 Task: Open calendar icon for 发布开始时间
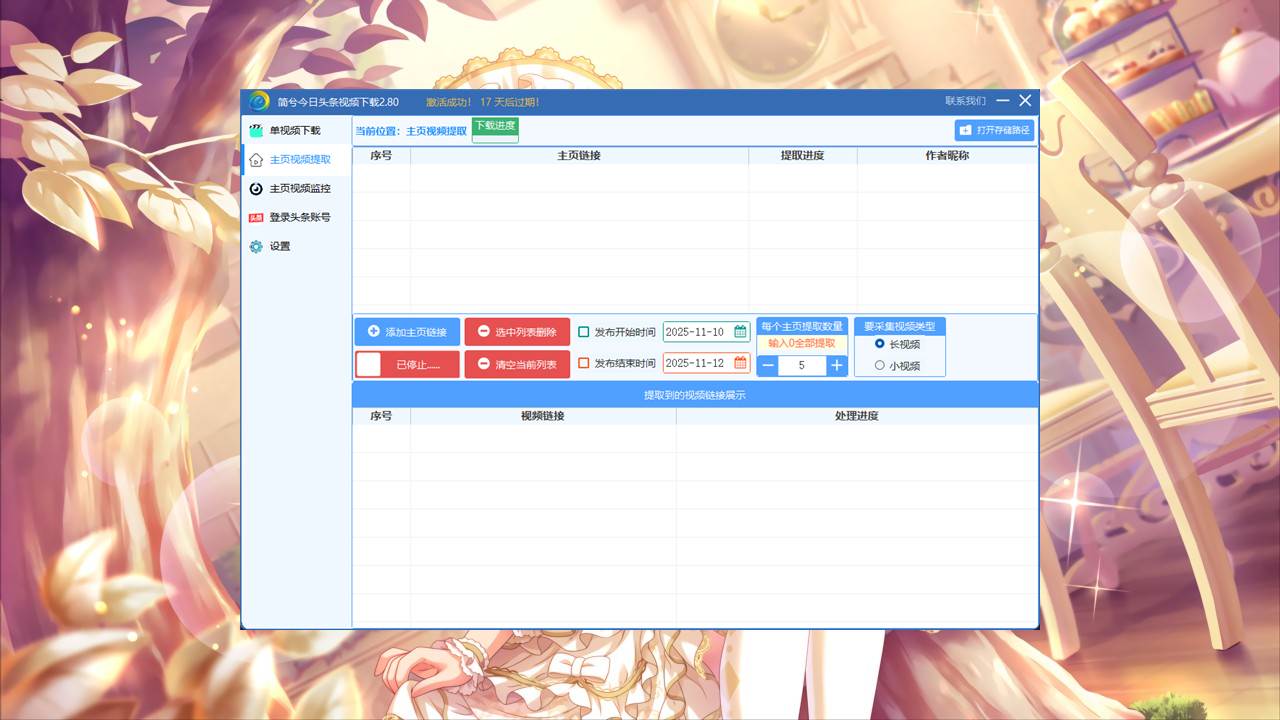pyautogui.click(x=740, y=332)
